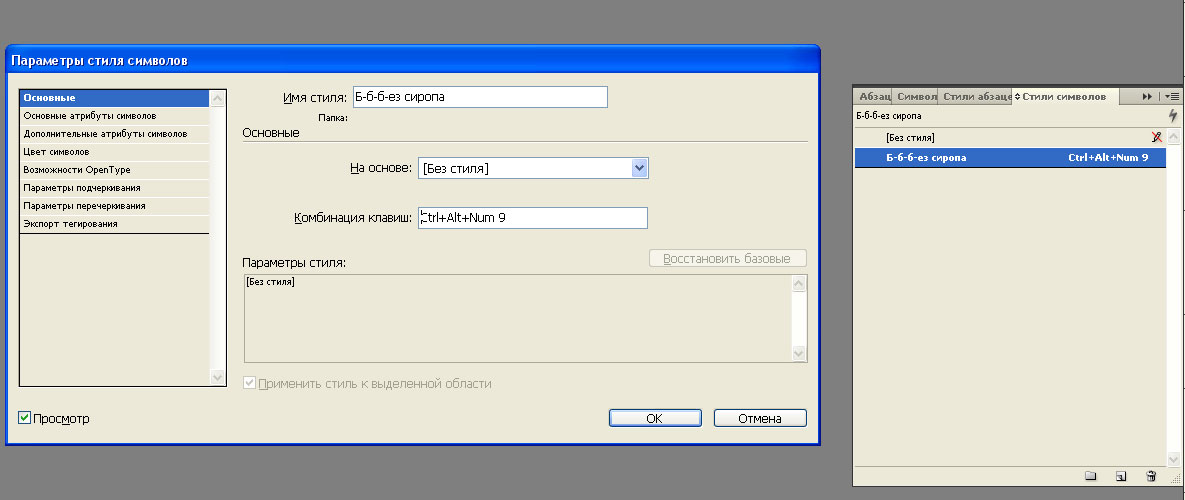Switch to the Абзац tab
Screen dimensions: 1185x500
[874, 97]
